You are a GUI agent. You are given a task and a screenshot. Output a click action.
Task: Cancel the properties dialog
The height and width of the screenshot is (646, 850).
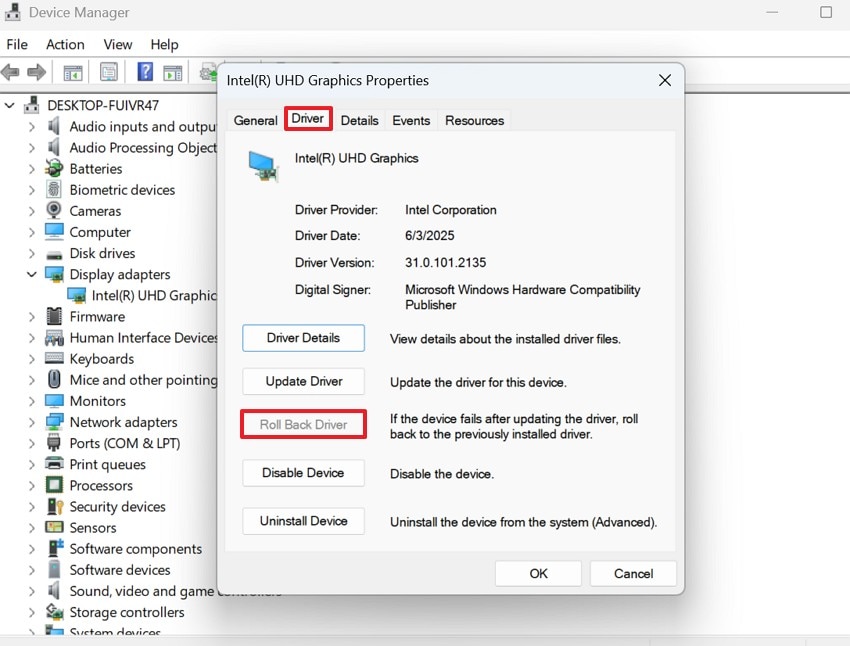(x=633, y=573)
